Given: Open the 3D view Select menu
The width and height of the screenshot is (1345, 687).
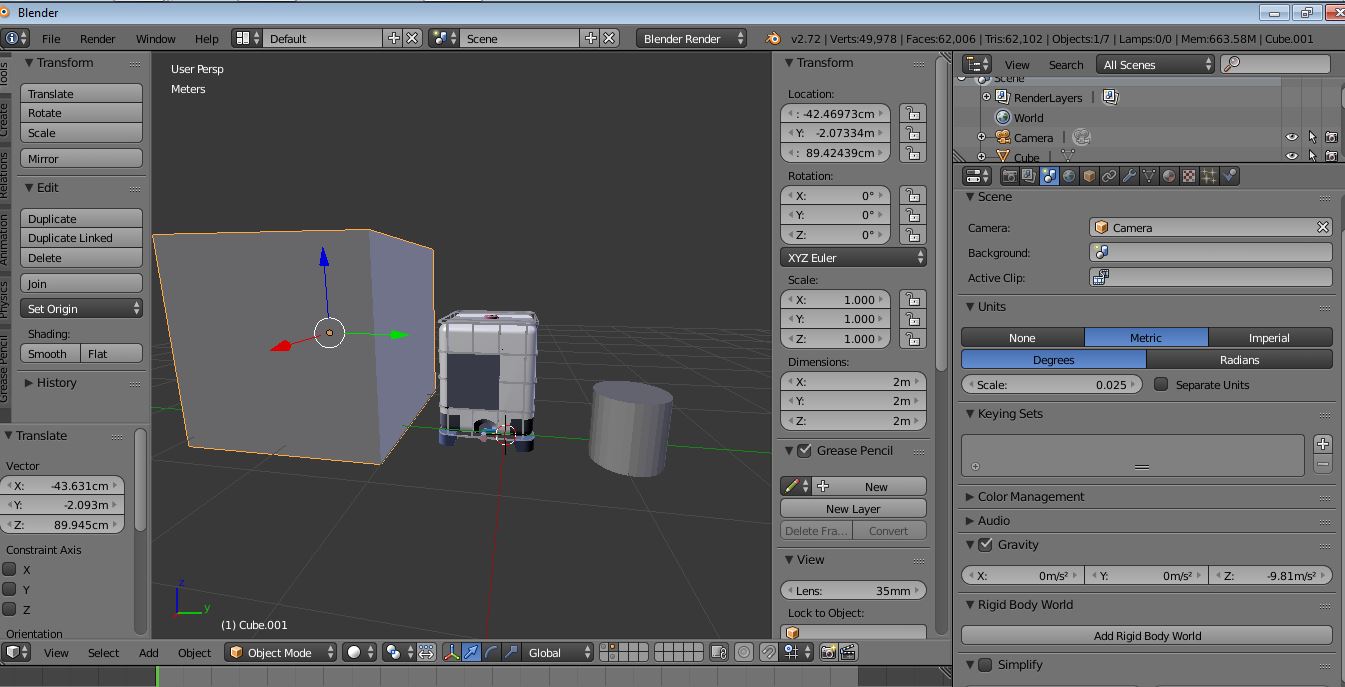Looking at the screenshot, I should pos(103,652).
